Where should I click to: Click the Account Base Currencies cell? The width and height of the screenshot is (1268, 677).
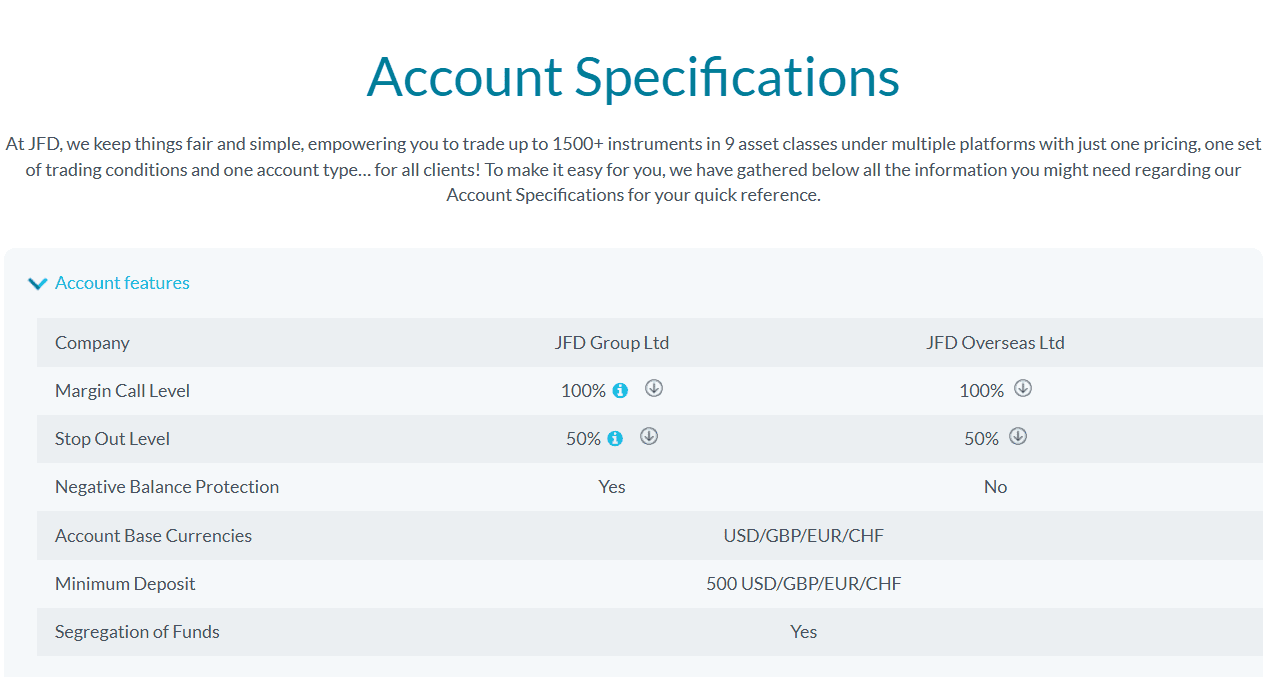coord(153,535)
